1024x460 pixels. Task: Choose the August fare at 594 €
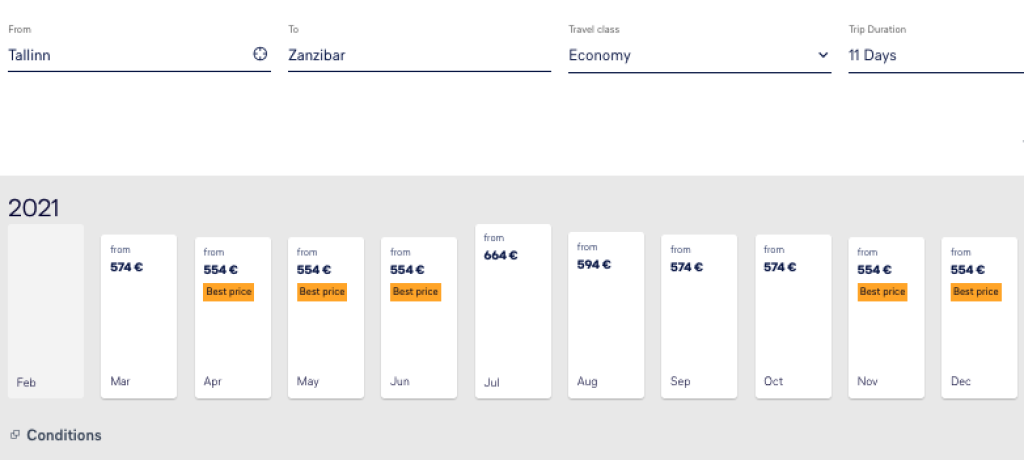coord(605,315)
